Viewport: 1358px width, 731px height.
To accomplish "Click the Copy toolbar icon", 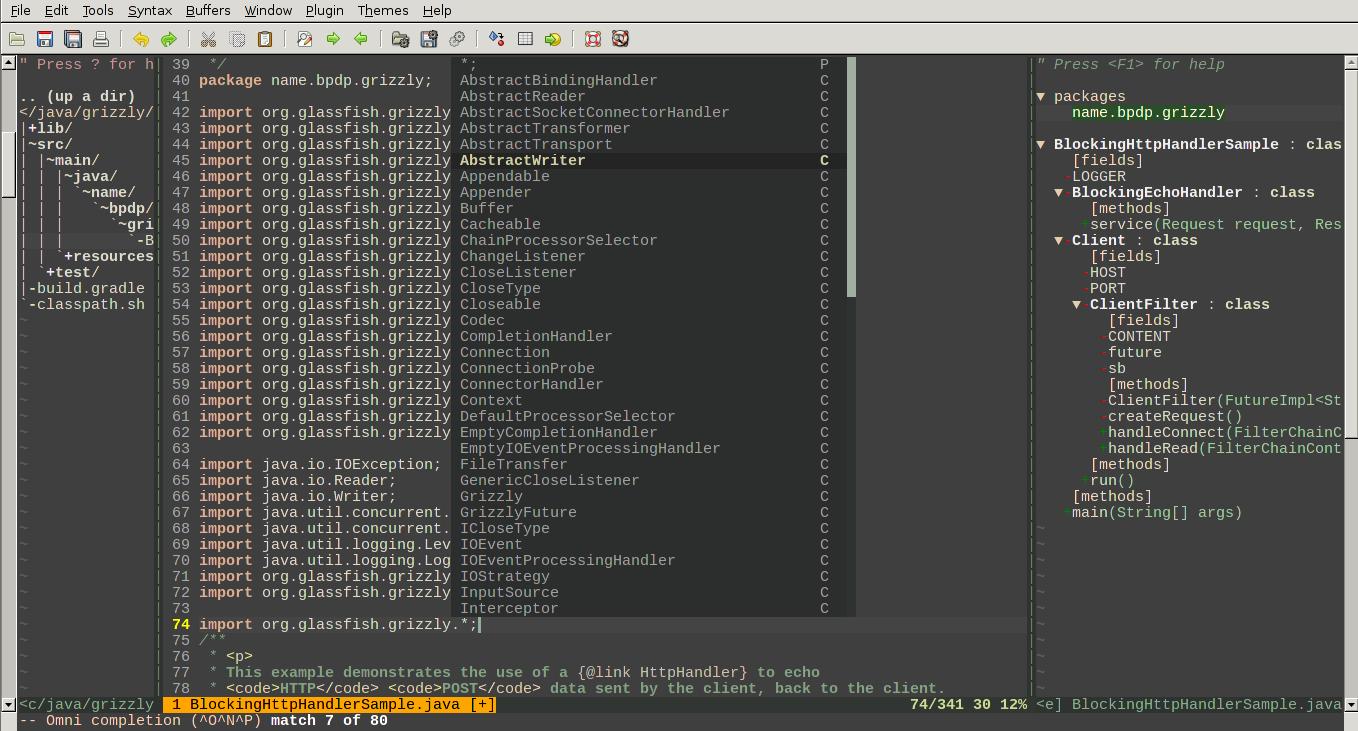I will [x=237, y=39].
